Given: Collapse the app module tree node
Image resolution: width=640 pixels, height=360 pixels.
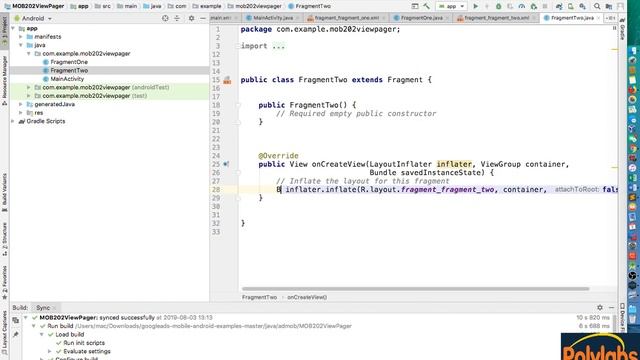Looking at the screenshot, I should pos(13,29).
